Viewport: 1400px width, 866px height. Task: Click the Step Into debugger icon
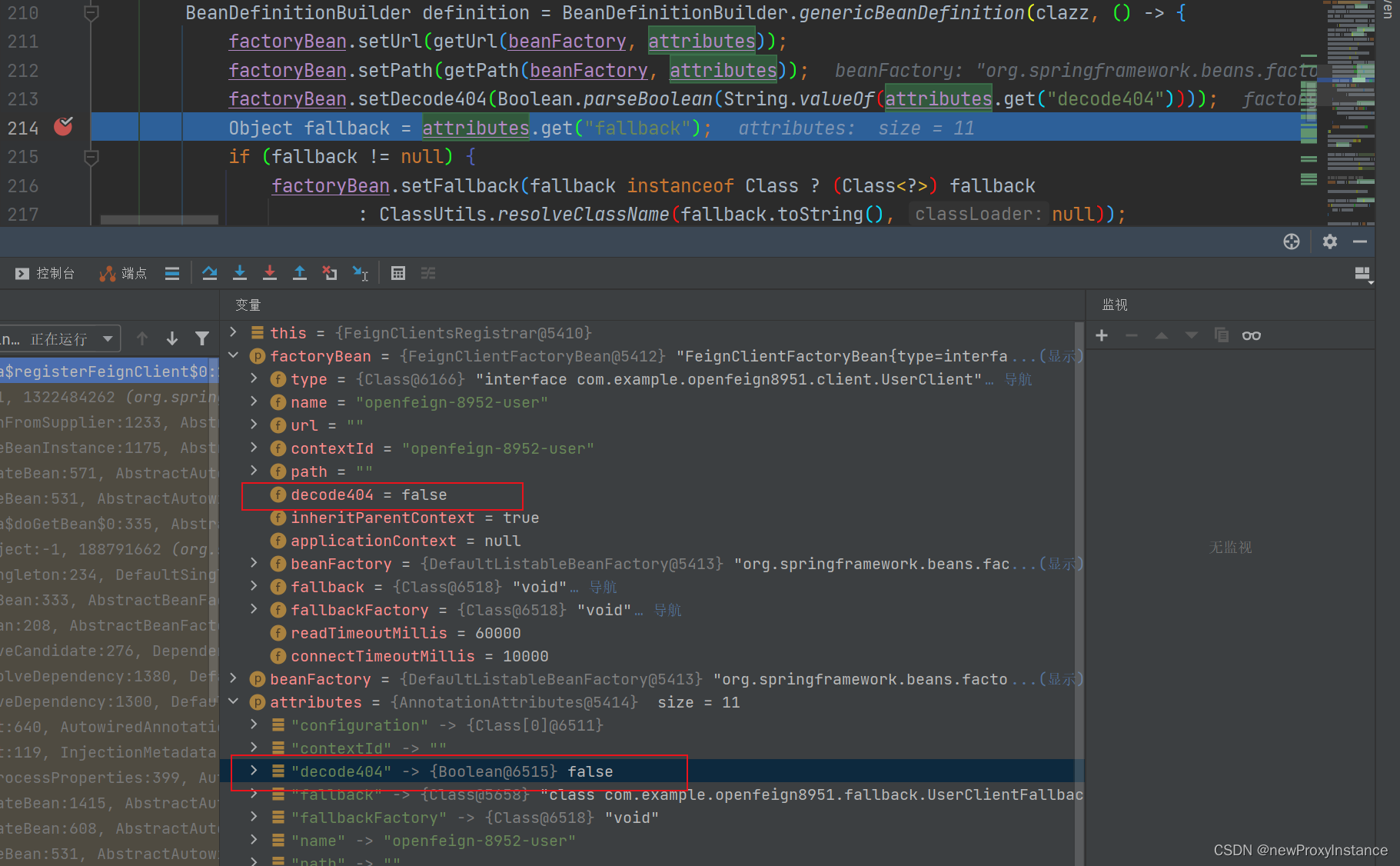[240, 273]
